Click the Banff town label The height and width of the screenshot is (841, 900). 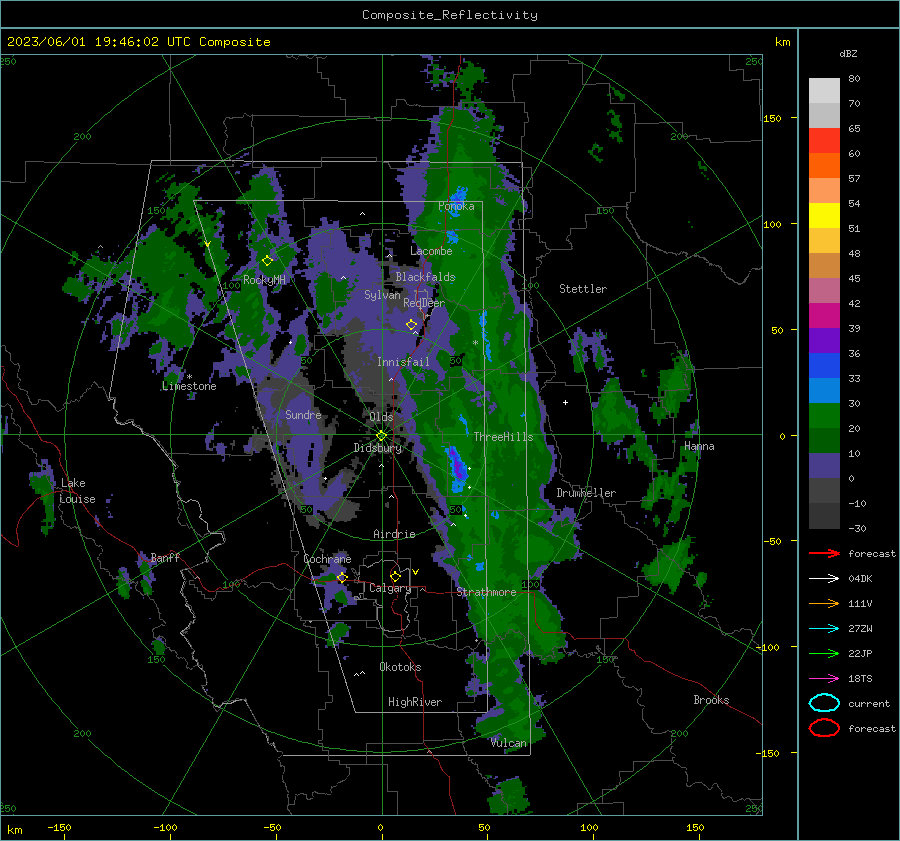coord(165,557)
